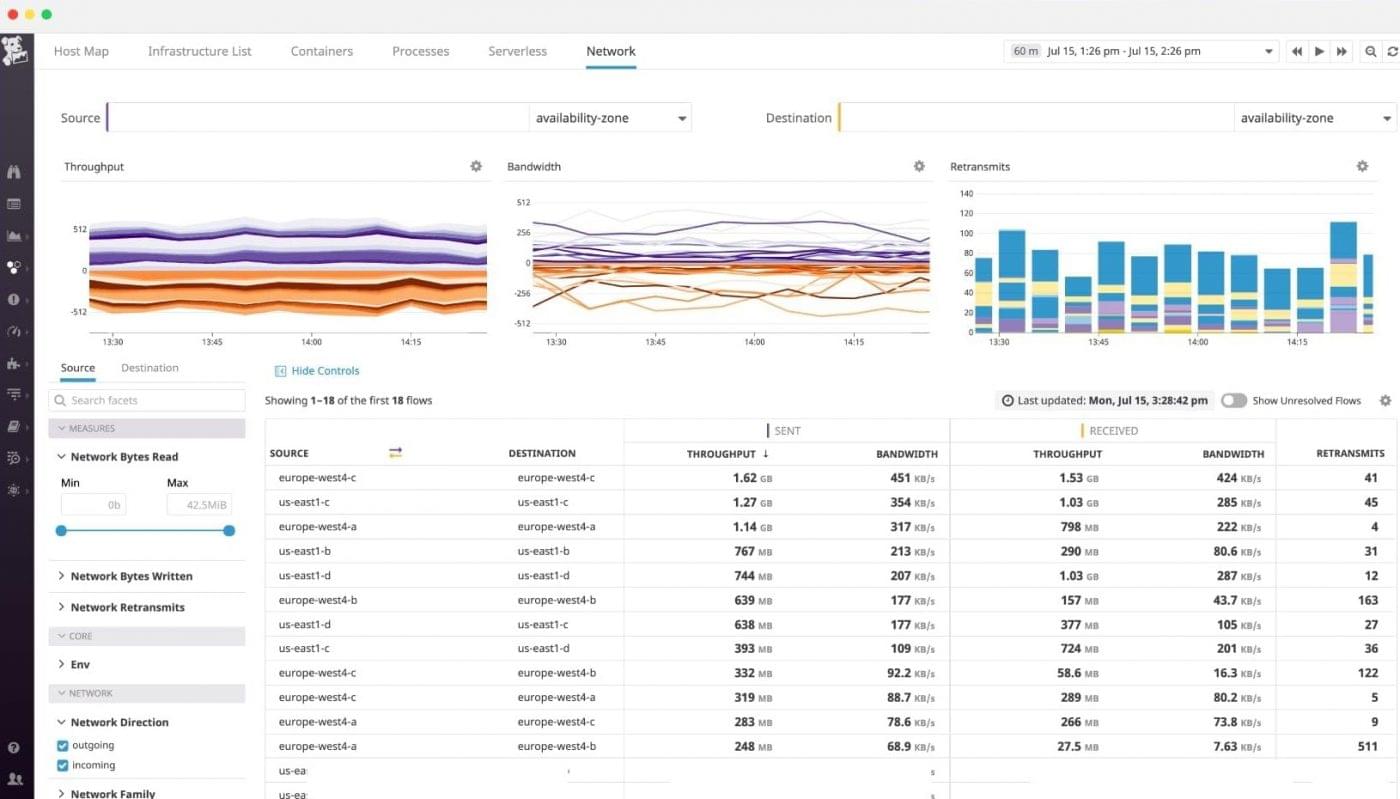
Task: Open the Dashboards icon in the sidebar
Action: 14,204
